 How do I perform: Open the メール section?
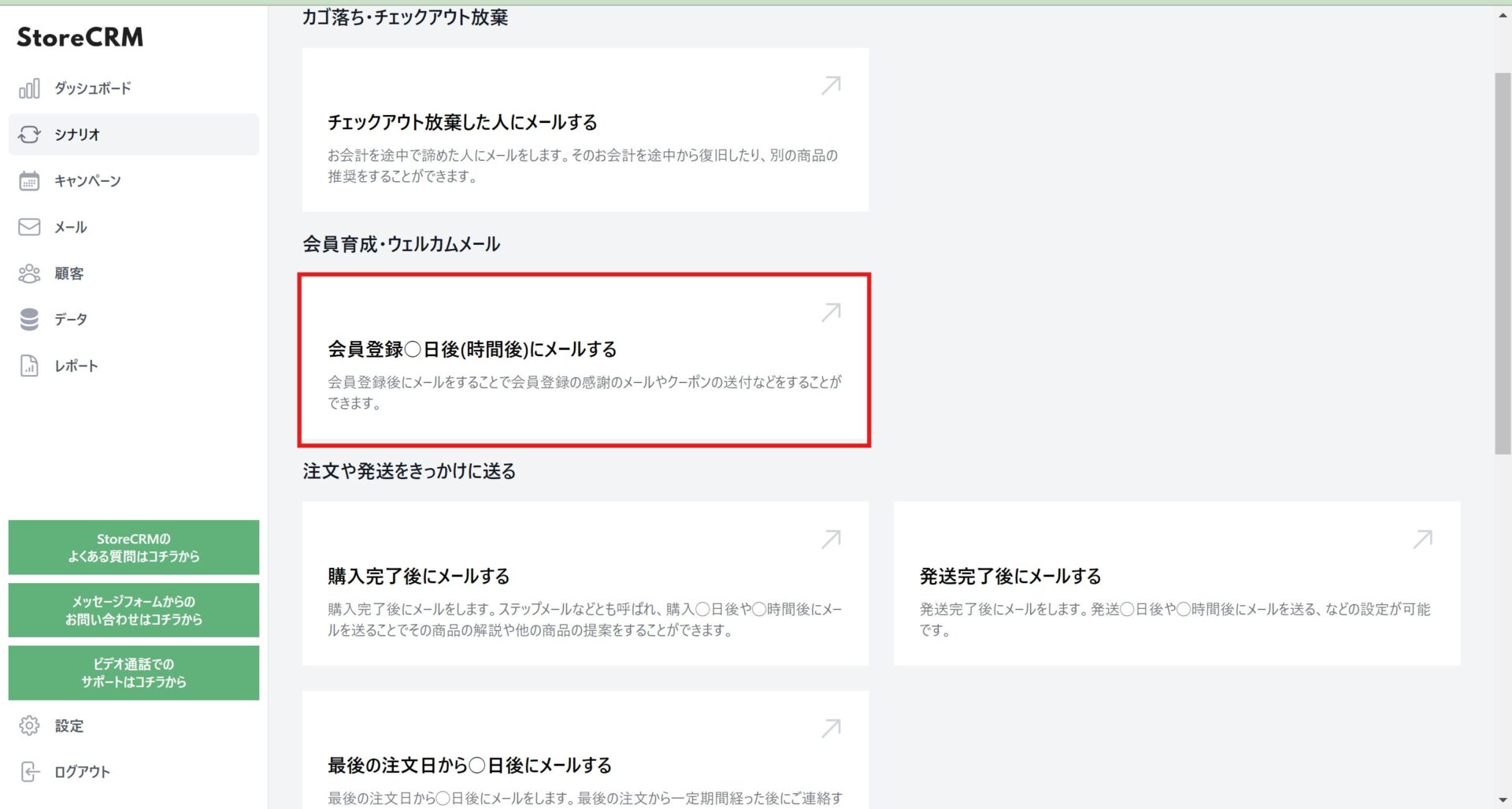134,227
